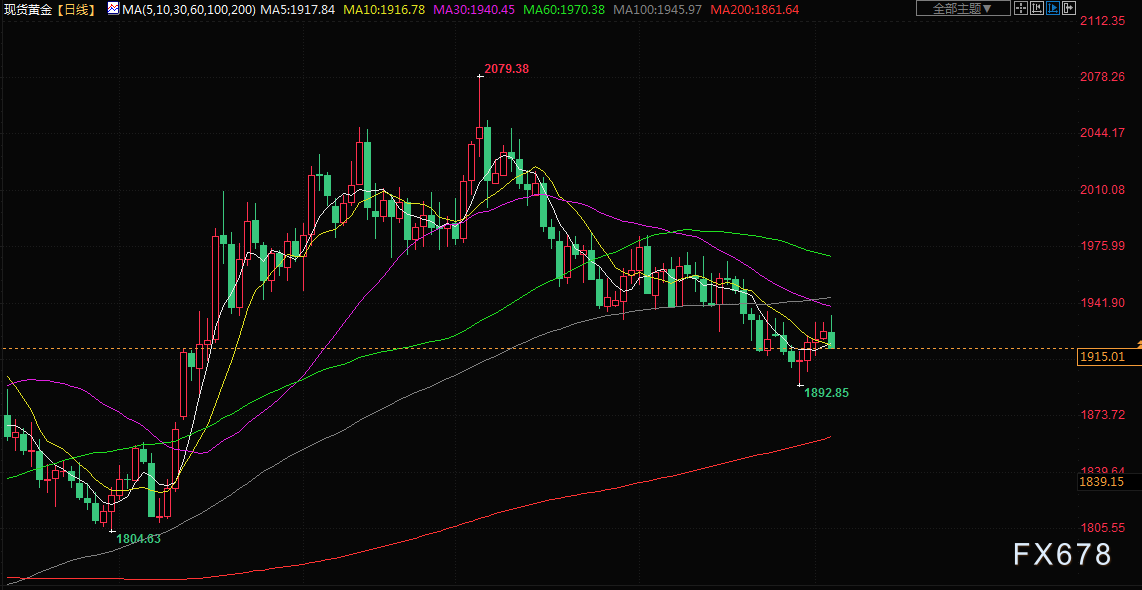Click the crosshair cursor icon
Screen dimensions: 1142x590
point(1021,9)
